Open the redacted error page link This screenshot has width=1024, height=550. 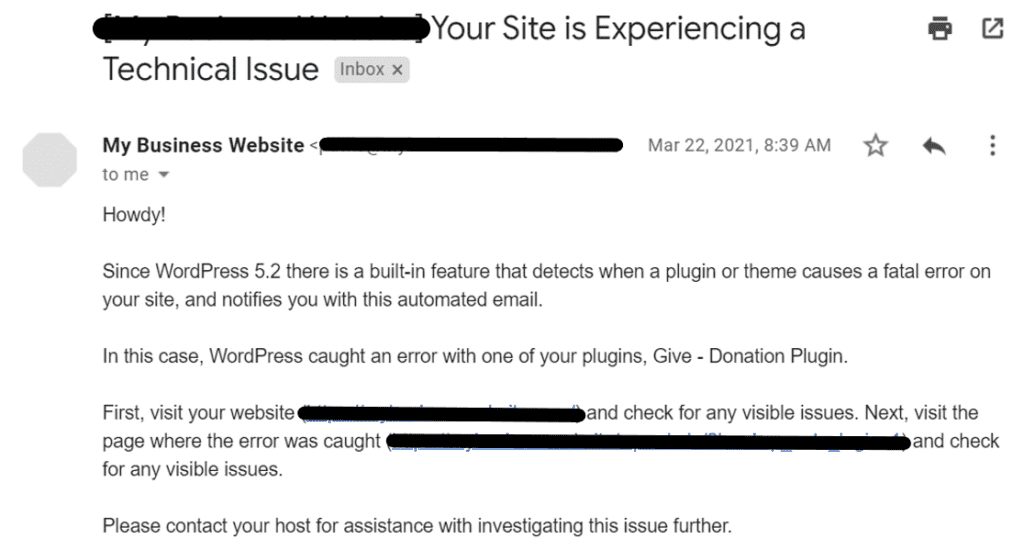pos(648,442)
